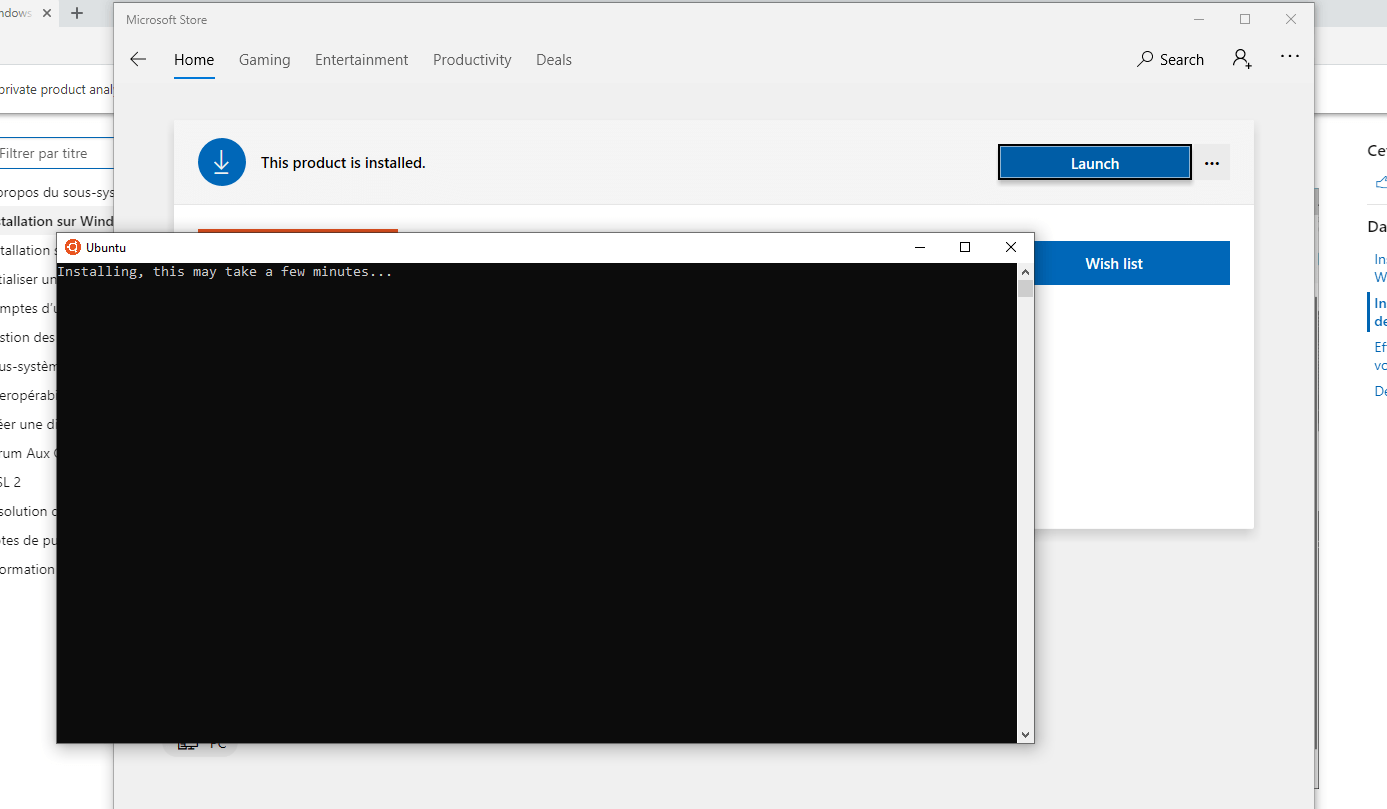Close the browser tab with the X

coord(48,13)
